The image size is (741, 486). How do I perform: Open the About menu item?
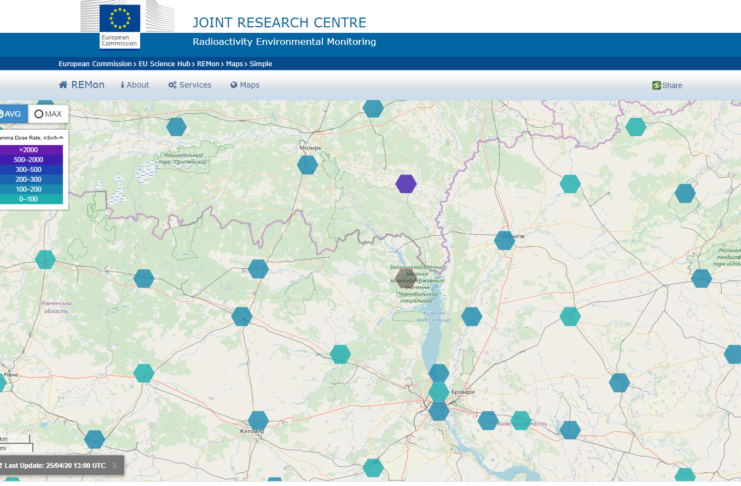point(135,85)
